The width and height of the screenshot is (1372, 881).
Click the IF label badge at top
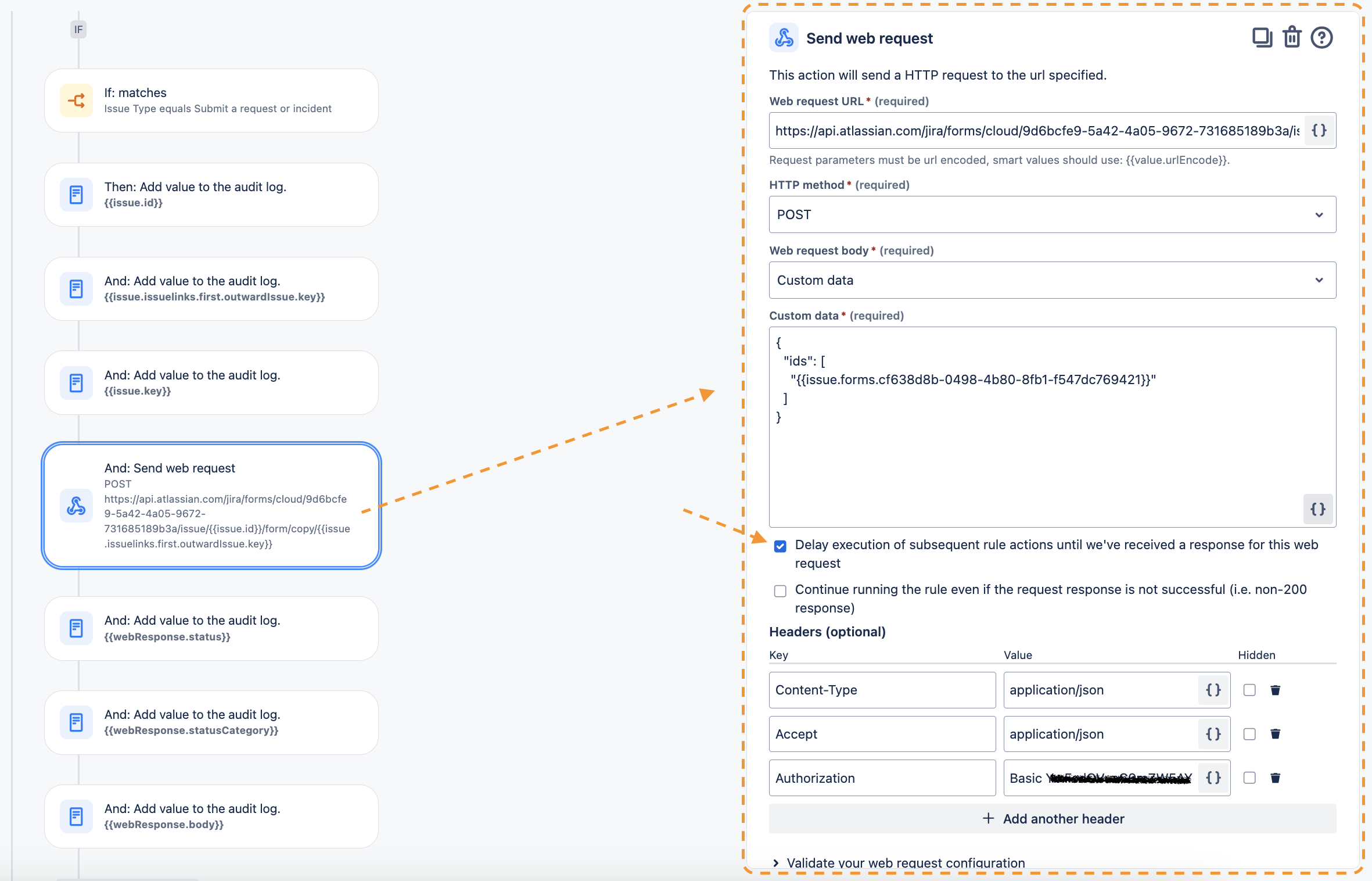pos(78,29)
